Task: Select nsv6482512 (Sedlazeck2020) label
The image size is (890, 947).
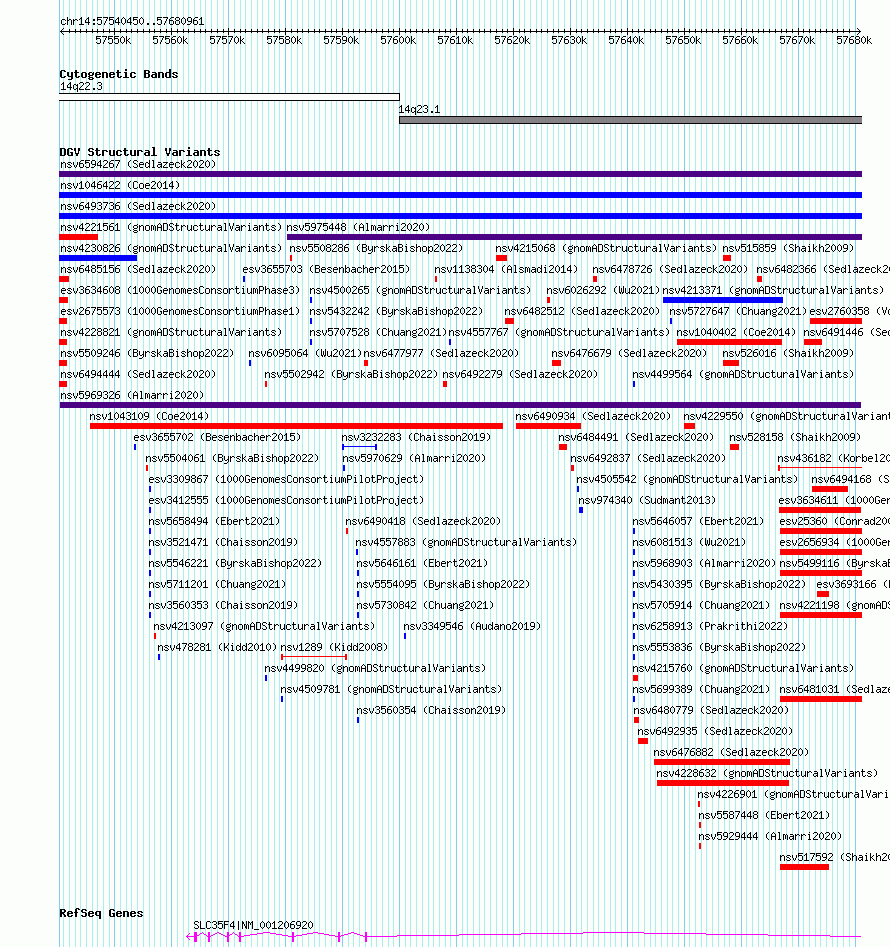Action: pyautogui.click(x=582, y=312)
